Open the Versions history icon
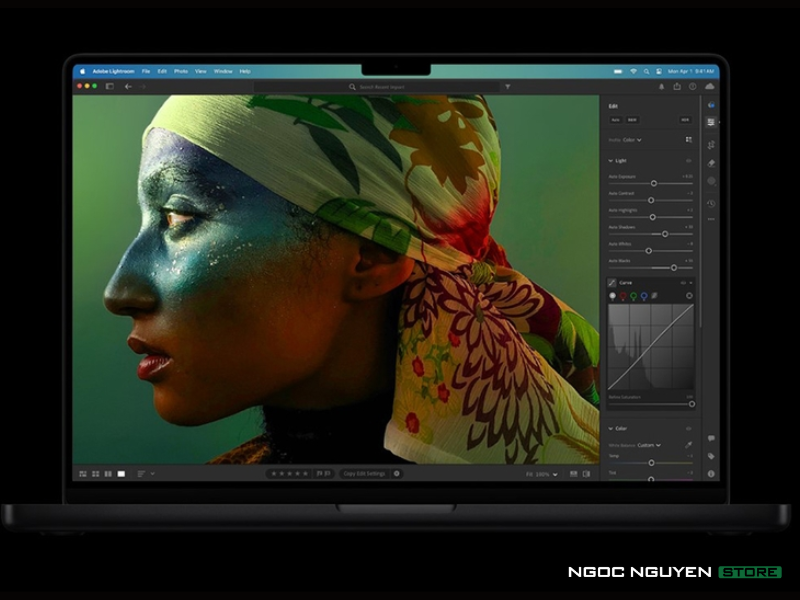Screen dimensions: 800x600 (x=711, y=203)
